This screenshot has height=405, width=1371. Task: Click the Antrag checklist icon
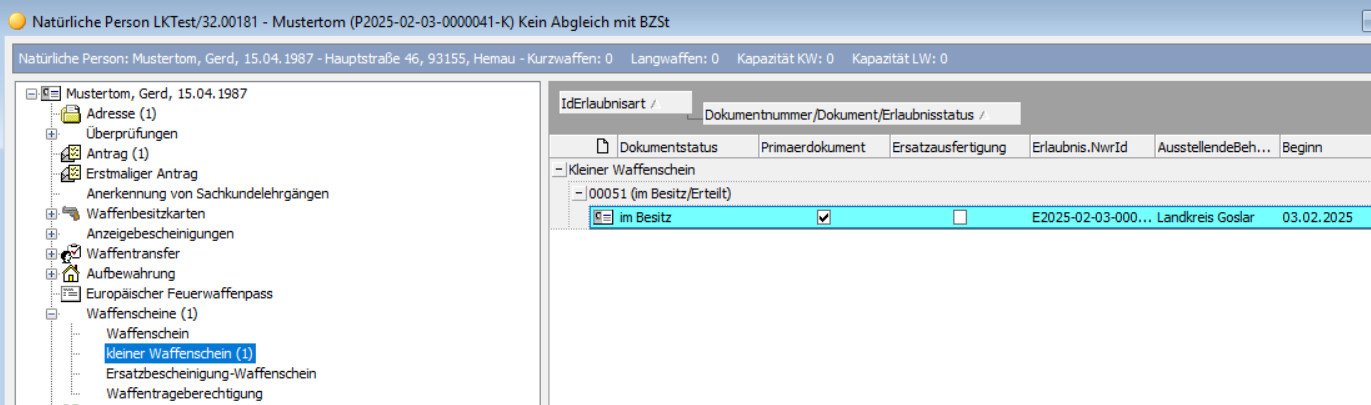point(71,154)
